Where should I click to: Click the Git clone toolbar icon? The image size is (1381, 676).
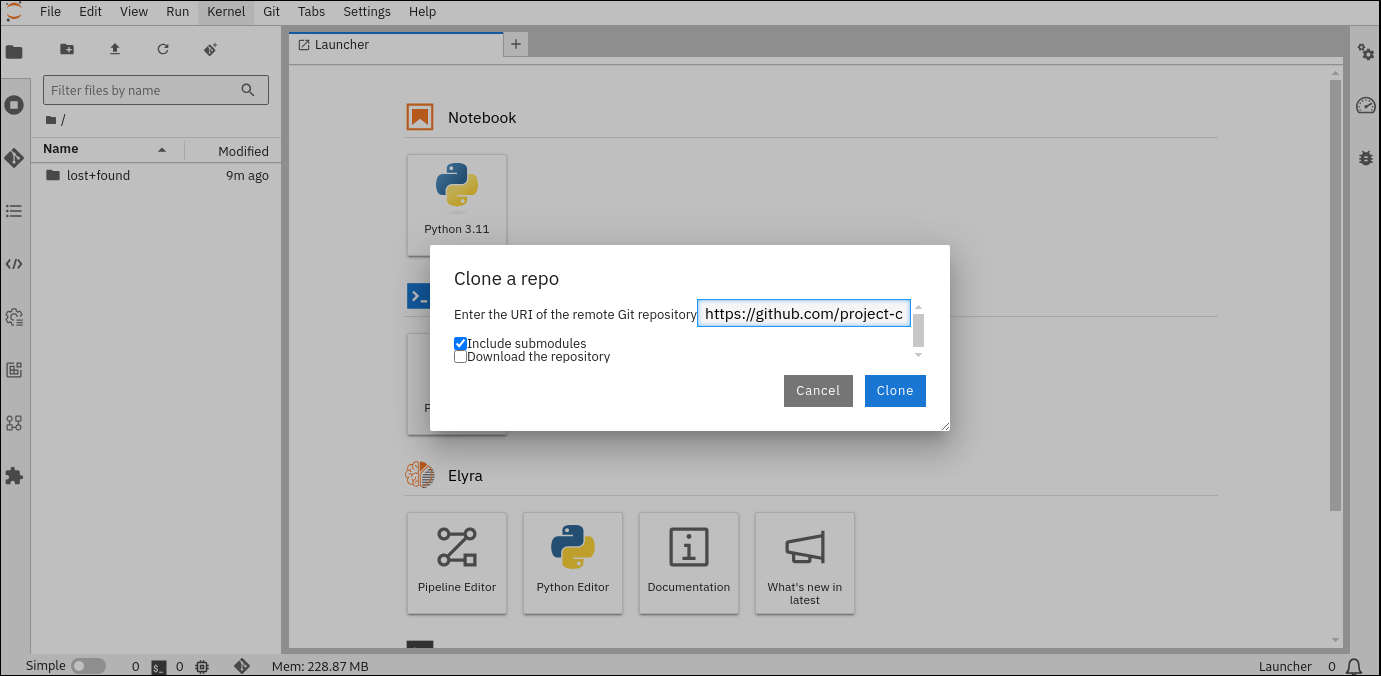(x=211, y=49)
